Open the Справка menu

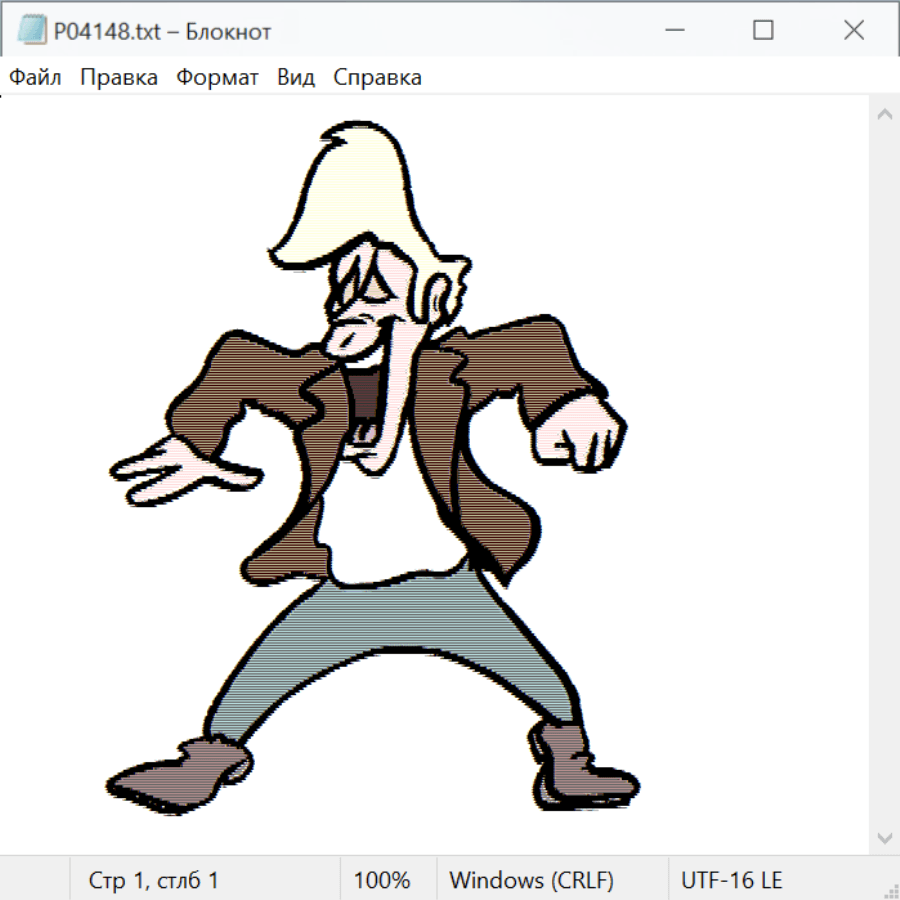point(377,78)
